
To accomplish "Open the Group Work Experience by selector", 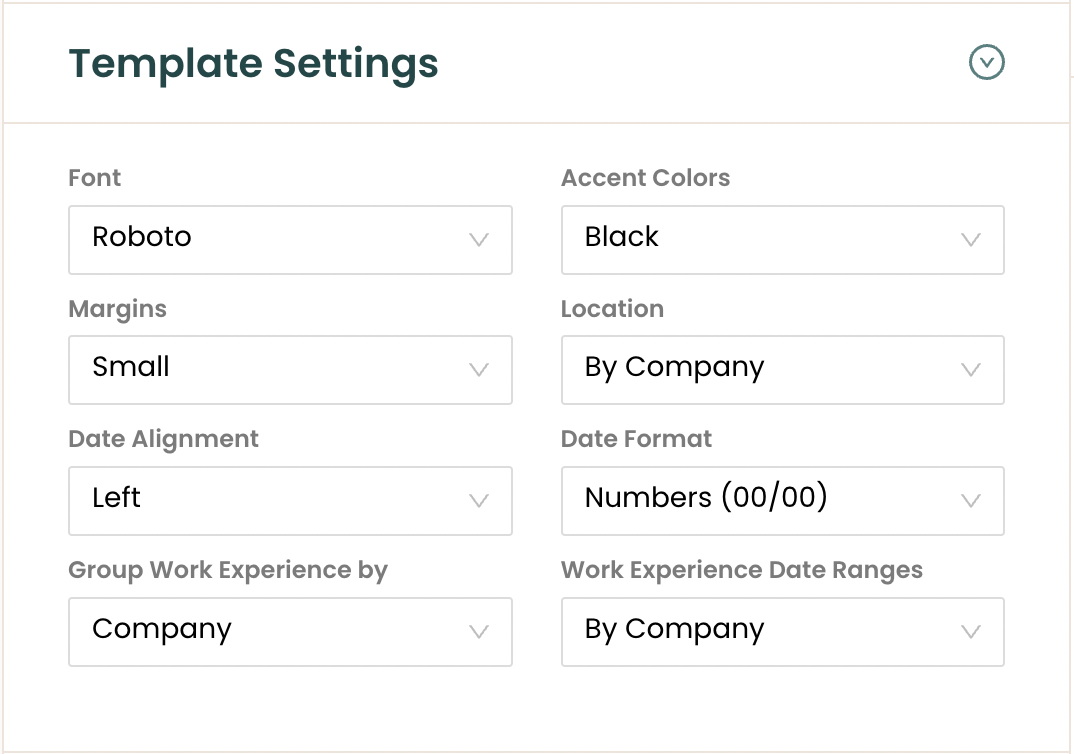I will (x=290, y=632).
